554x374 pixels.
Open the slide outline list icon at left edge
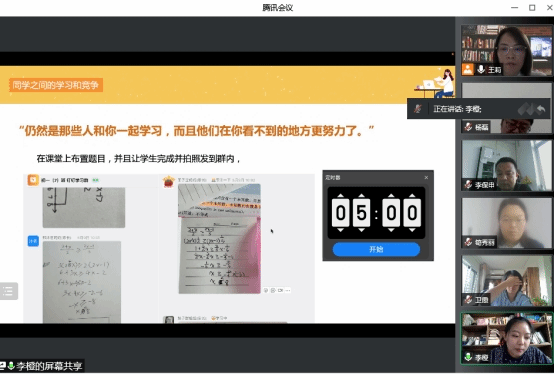tap(8, 291)
